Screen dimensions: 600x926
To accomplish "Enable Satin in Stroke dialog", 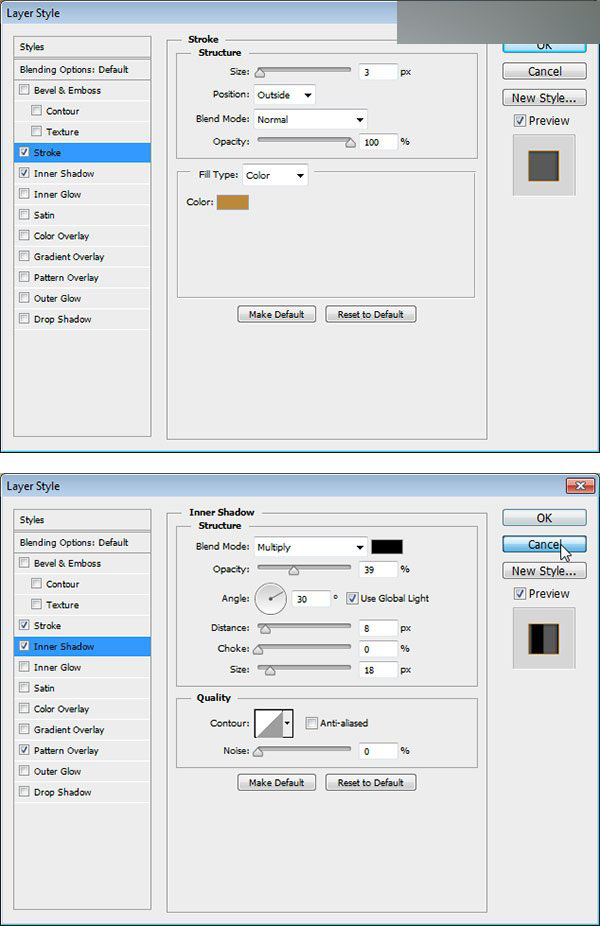I will pos(24,214).
